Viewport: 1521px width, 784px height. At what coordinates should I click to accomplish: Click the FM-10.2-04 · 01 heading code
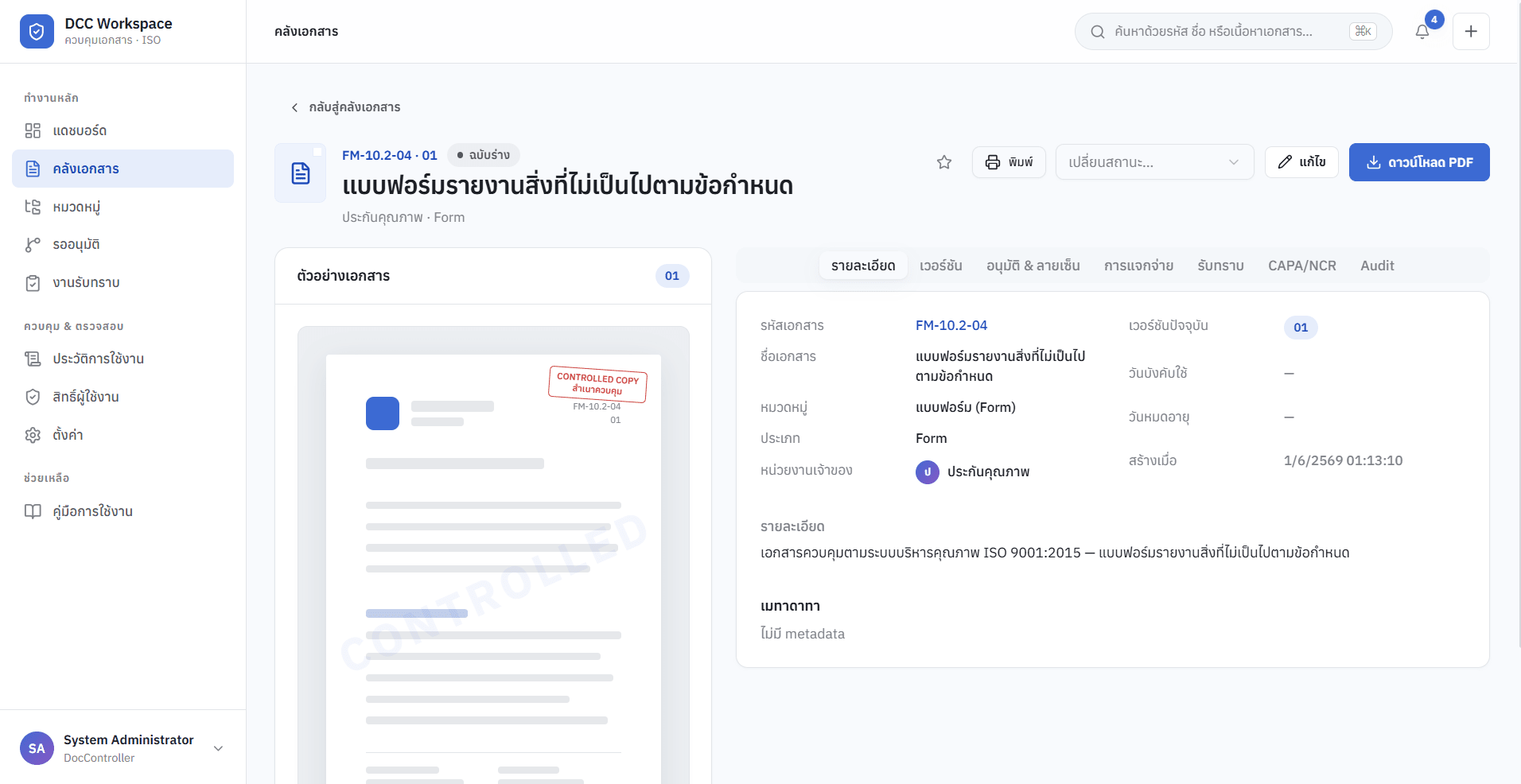[390, 155]
